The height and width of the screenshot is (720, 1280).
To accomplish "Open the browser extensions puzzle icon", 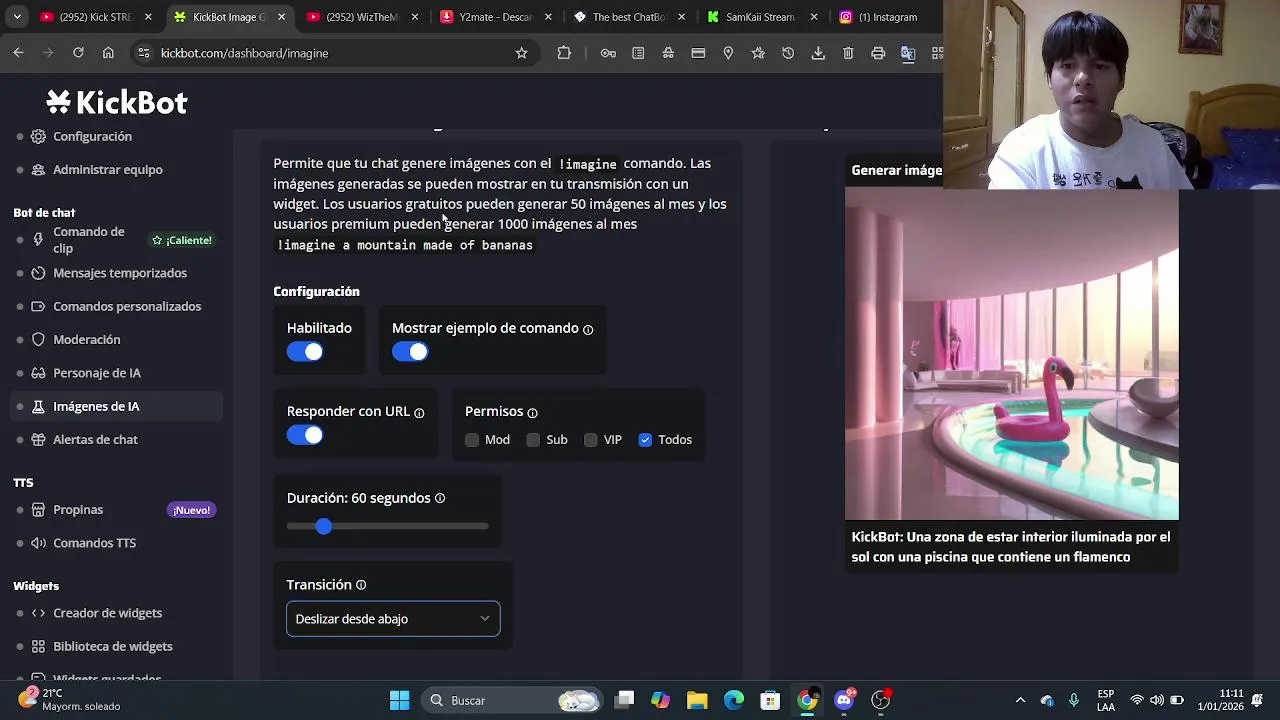I will pyautogui.click(x=564, y=53).
